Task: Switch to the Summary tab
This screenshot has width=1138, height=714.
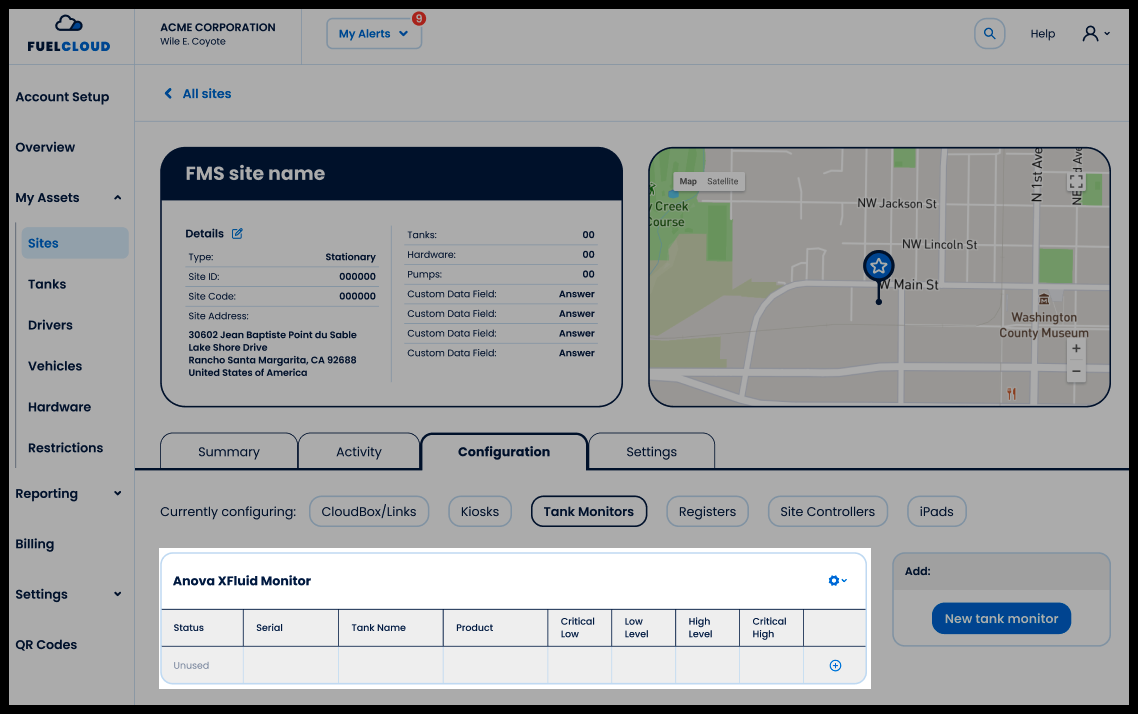Action: pyautogui.click(x=229, y=451)
